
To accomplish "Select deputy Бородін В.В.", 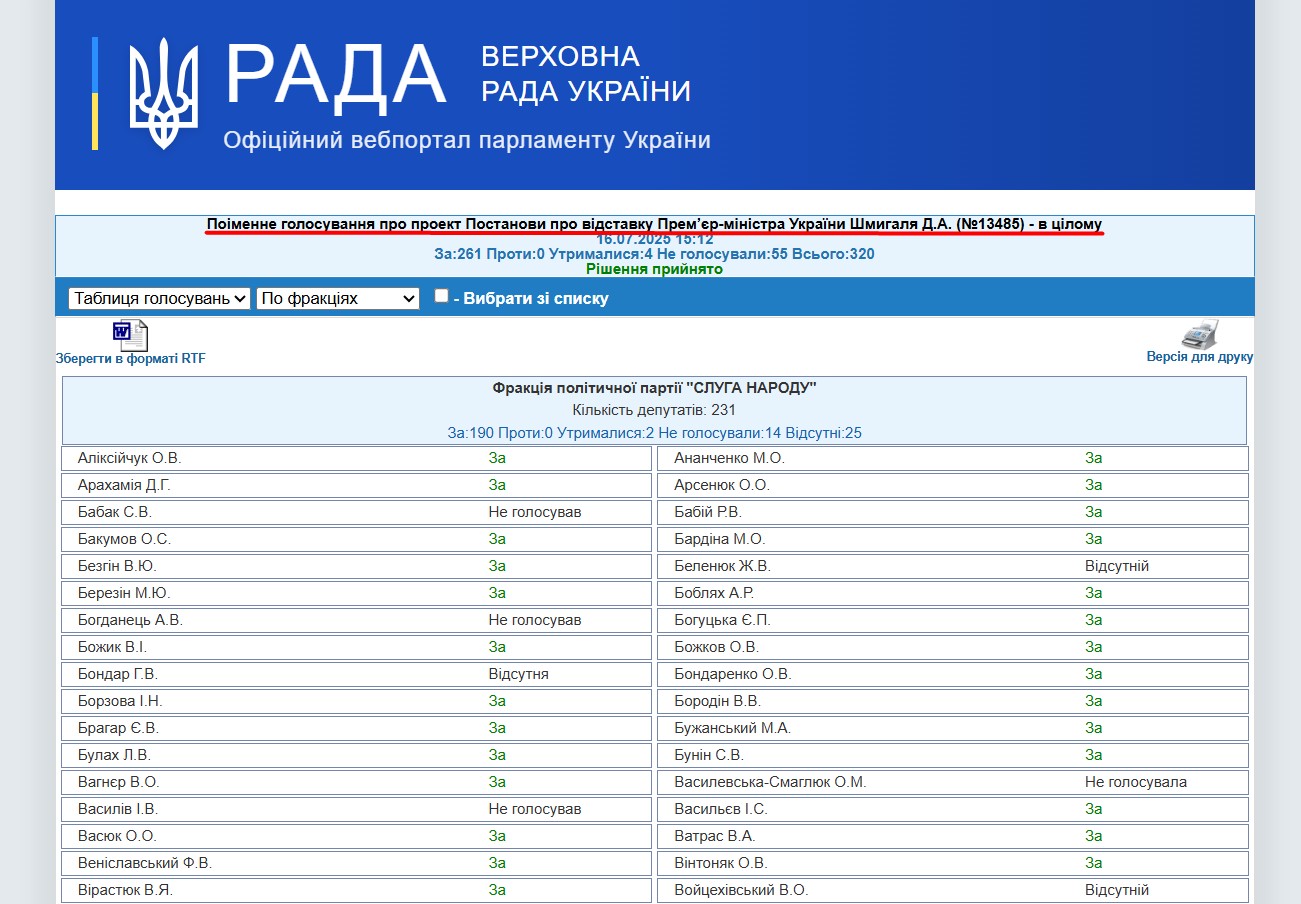I will [718, 701].
